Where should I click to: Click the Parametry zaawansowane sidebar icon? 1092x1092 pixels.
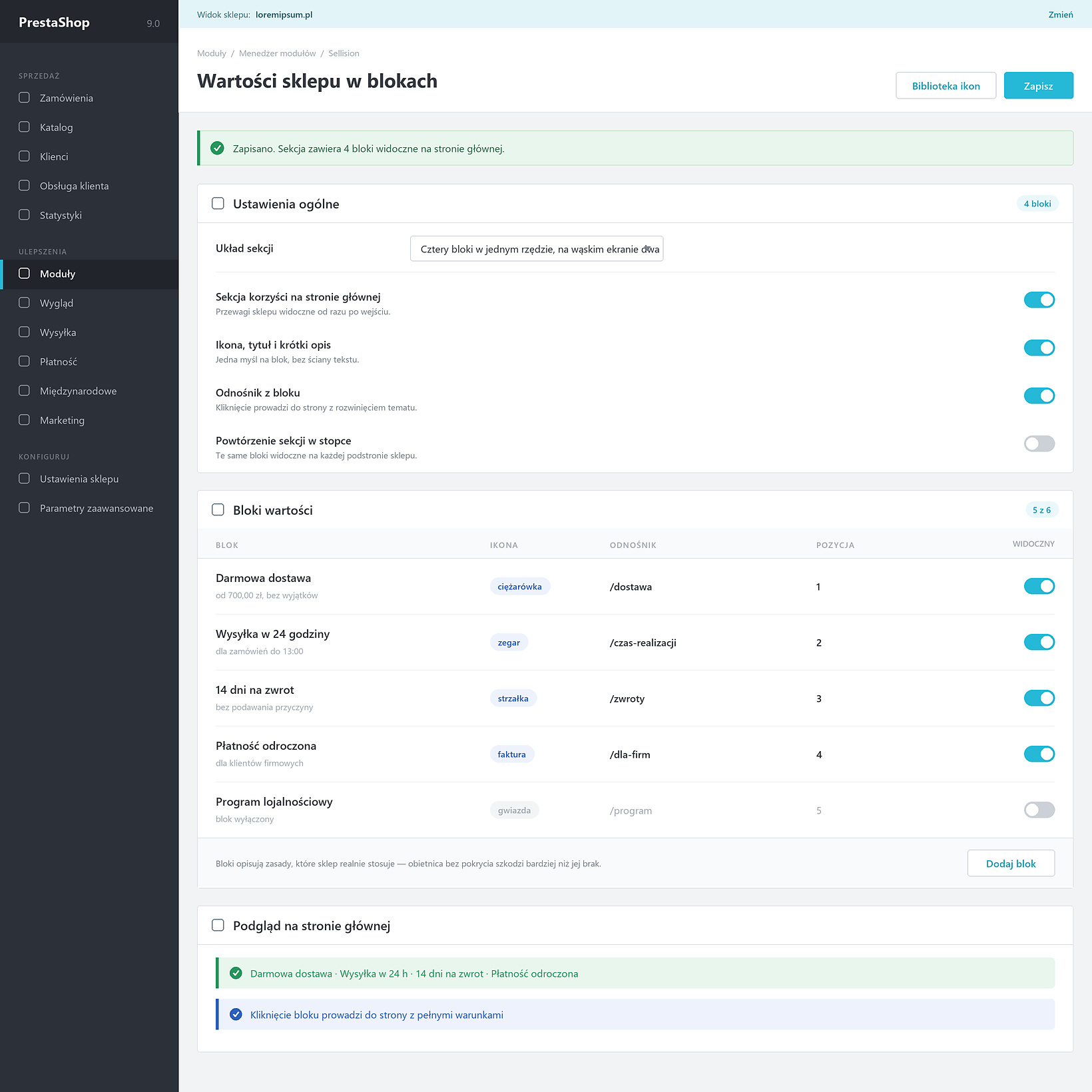pos(25,508)
